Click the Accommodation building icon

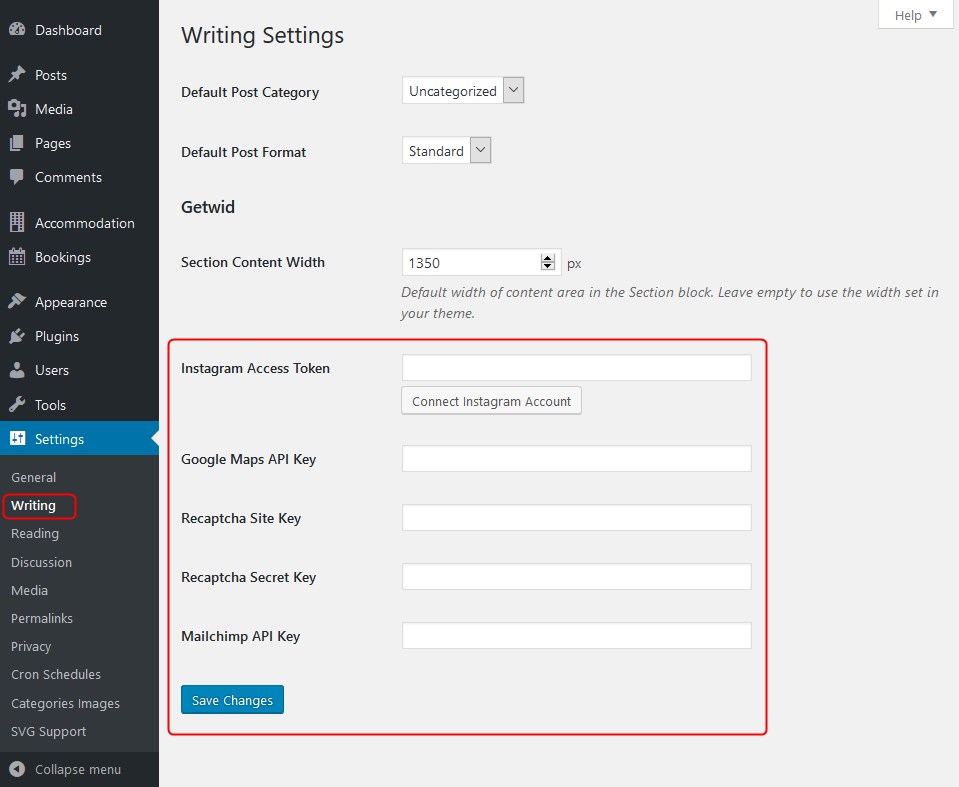point(17,223)
